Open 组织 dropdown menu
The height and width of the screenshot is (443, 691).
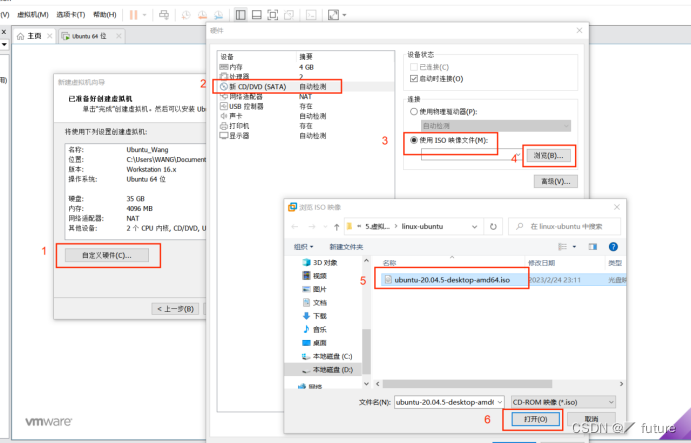pyautogui.click(x=304, y=247)
